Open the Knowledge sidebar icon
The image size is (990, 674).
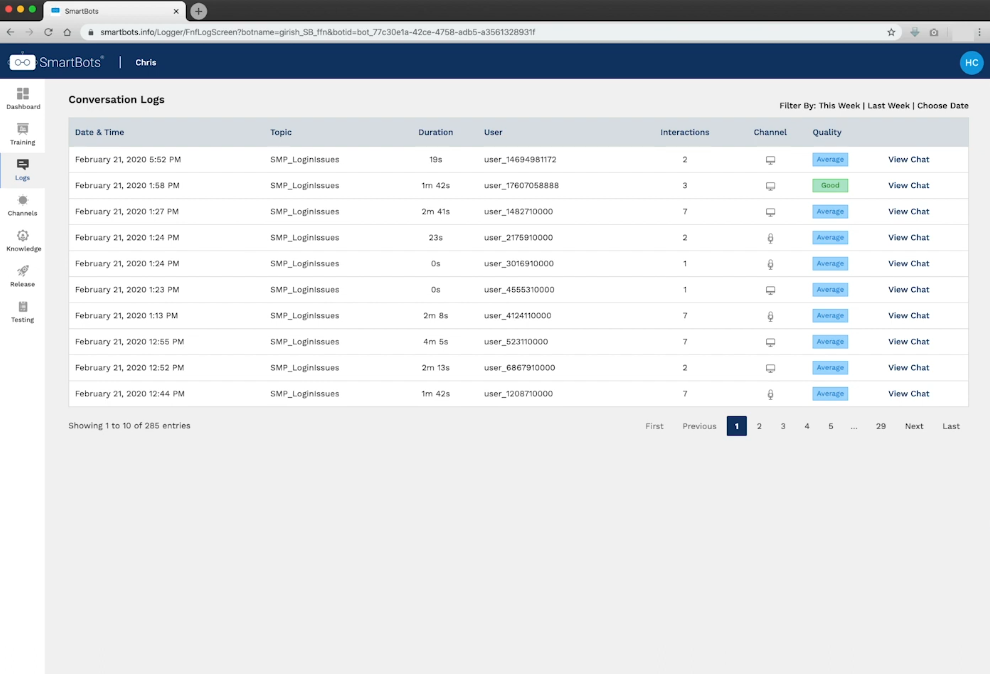pyautogui.click(x=23, y=236)
